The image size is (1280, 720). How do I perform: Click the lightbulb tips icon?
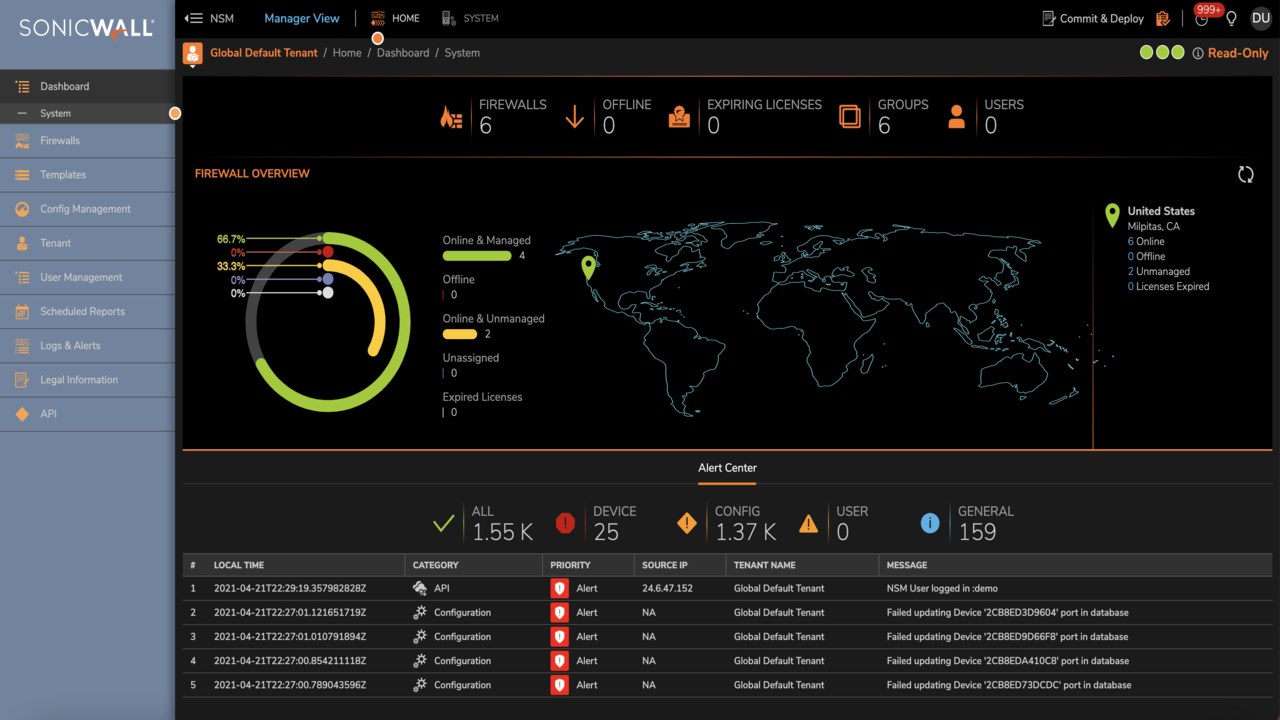pos(1231,18)
